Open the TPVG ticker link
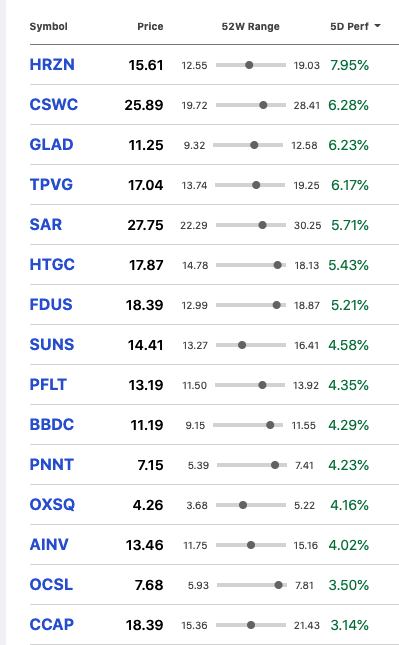The height and width of the screenshot is (645, 399). [51, 185]
